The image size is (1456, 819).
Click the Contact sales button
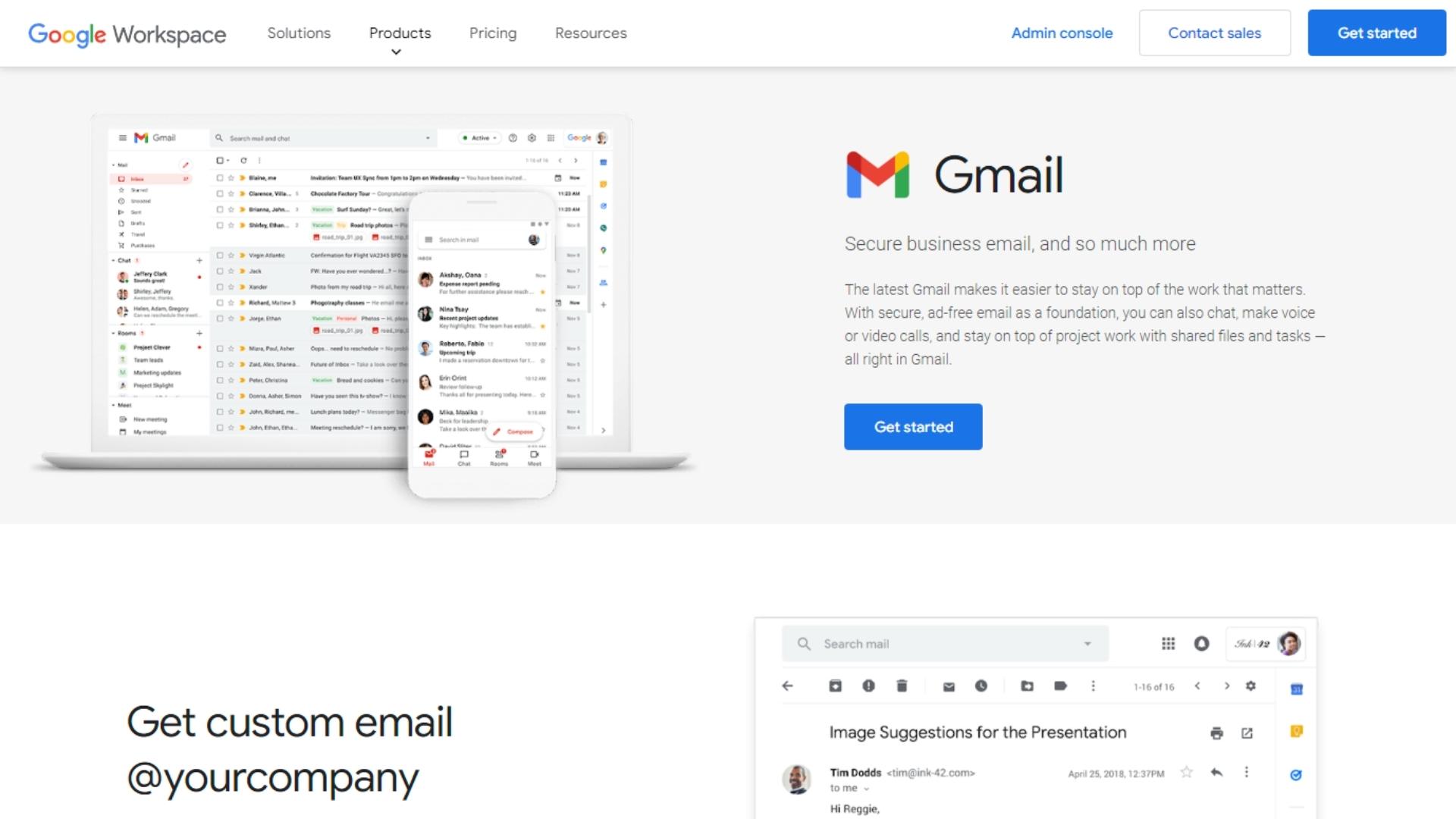1213,33
